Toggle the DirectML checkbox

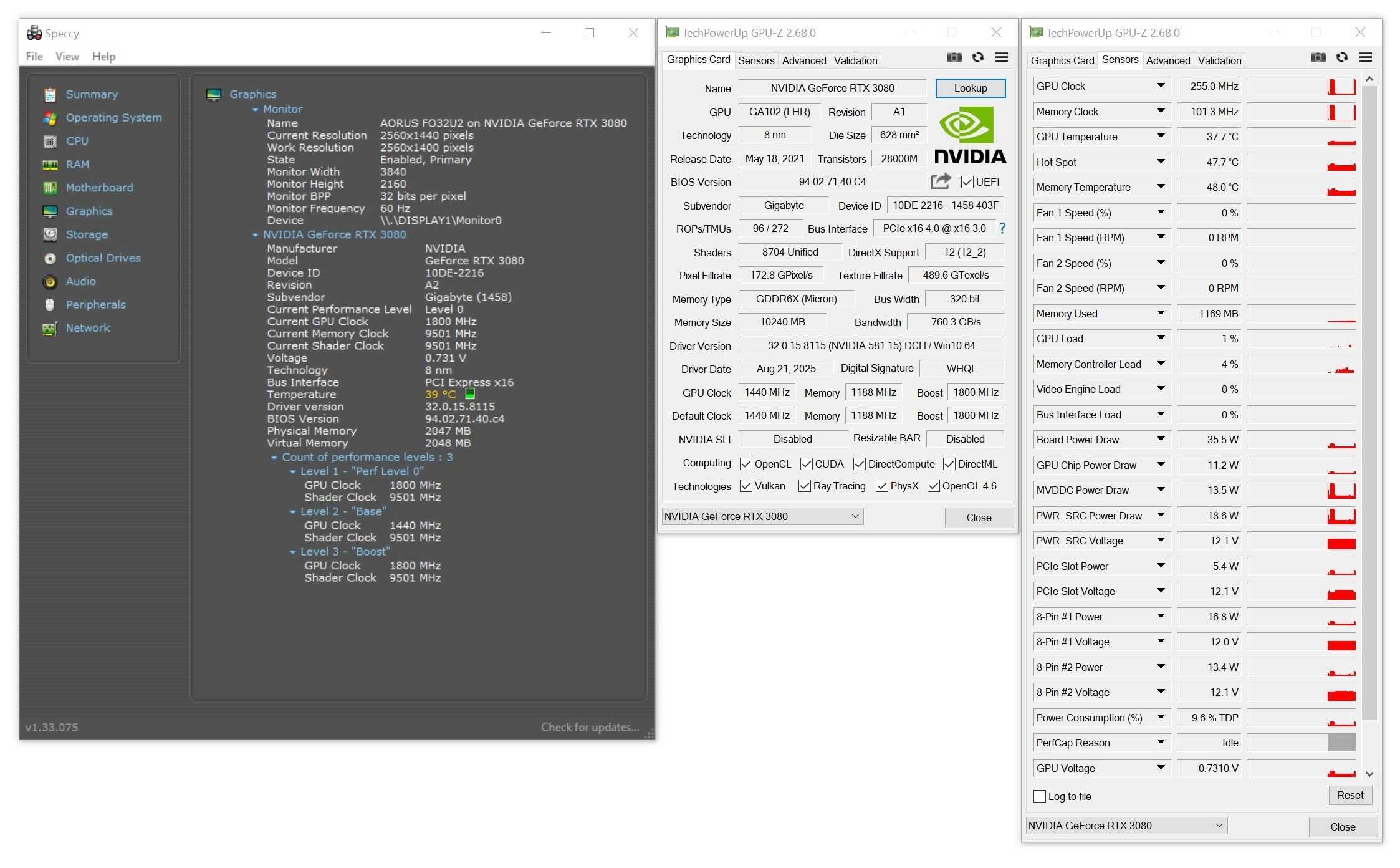[949, 464]
